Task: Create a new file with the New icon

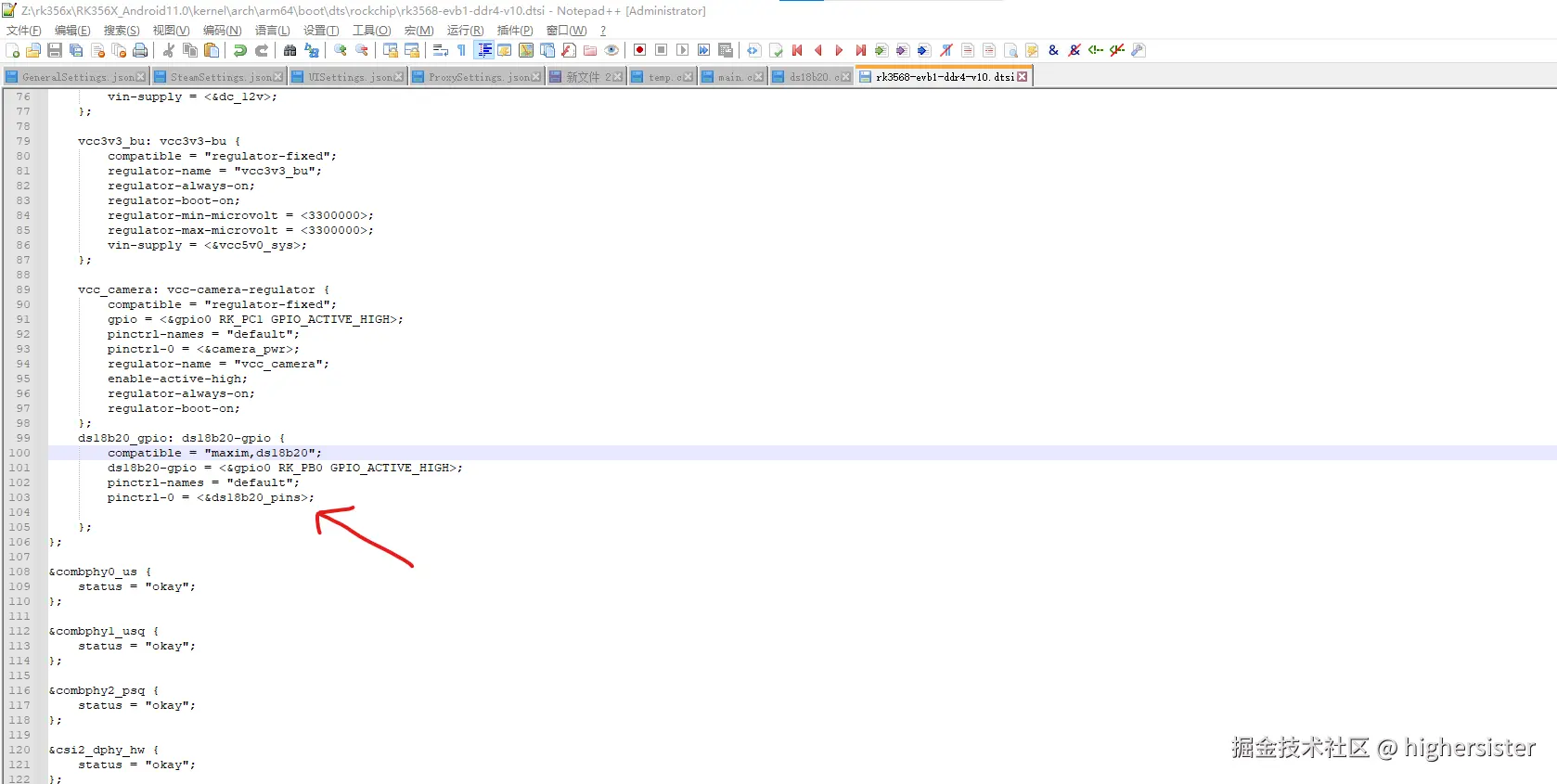Action: (x=13, y=50)
